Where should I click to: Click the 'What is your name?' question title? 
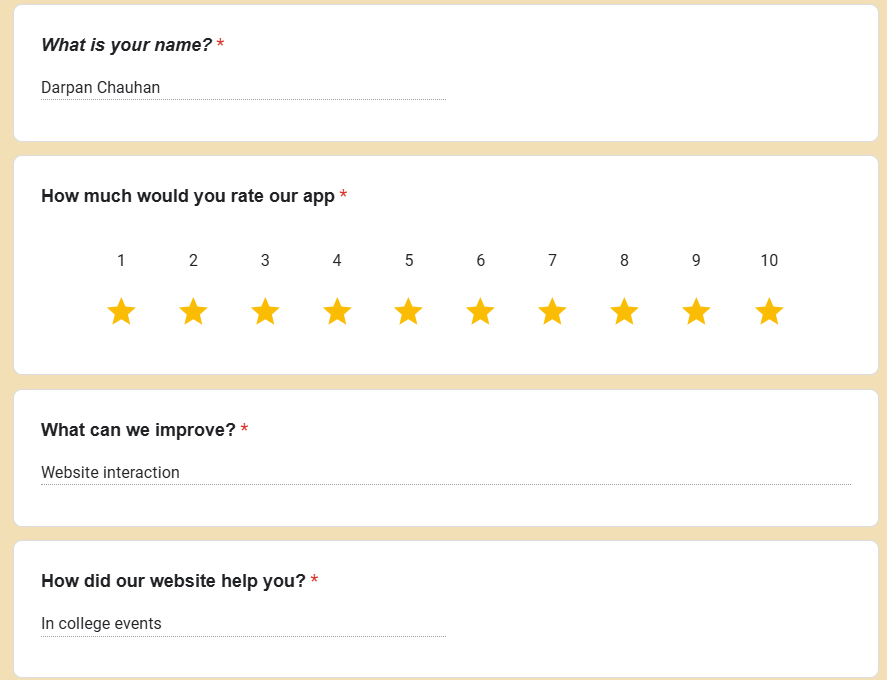(126, 45)
